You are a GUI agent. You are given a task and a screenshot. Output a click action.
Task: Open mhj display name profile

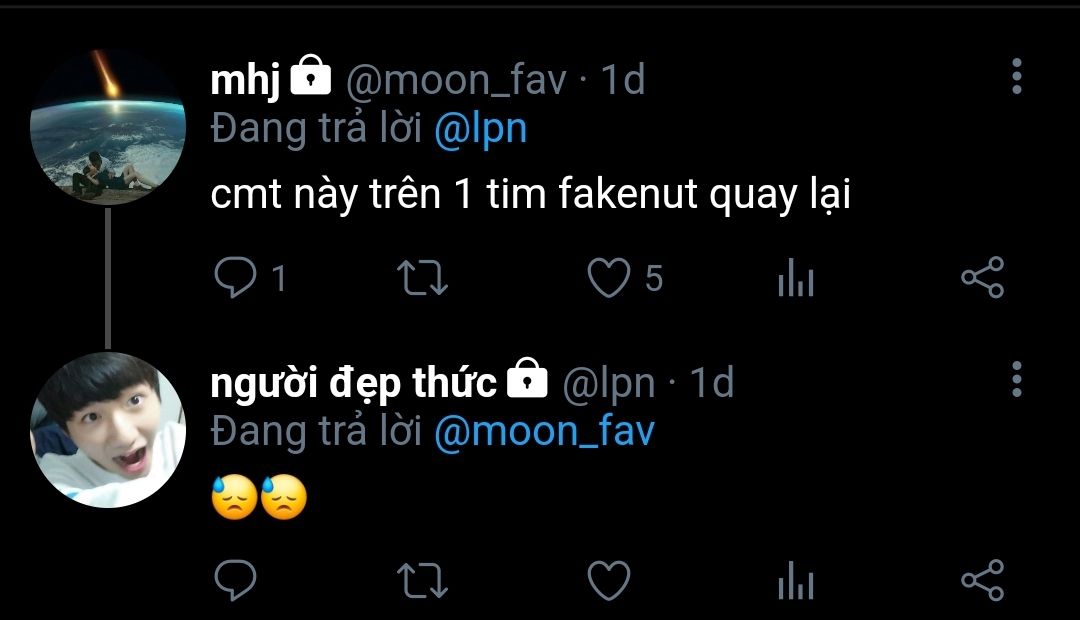(245, 80)
